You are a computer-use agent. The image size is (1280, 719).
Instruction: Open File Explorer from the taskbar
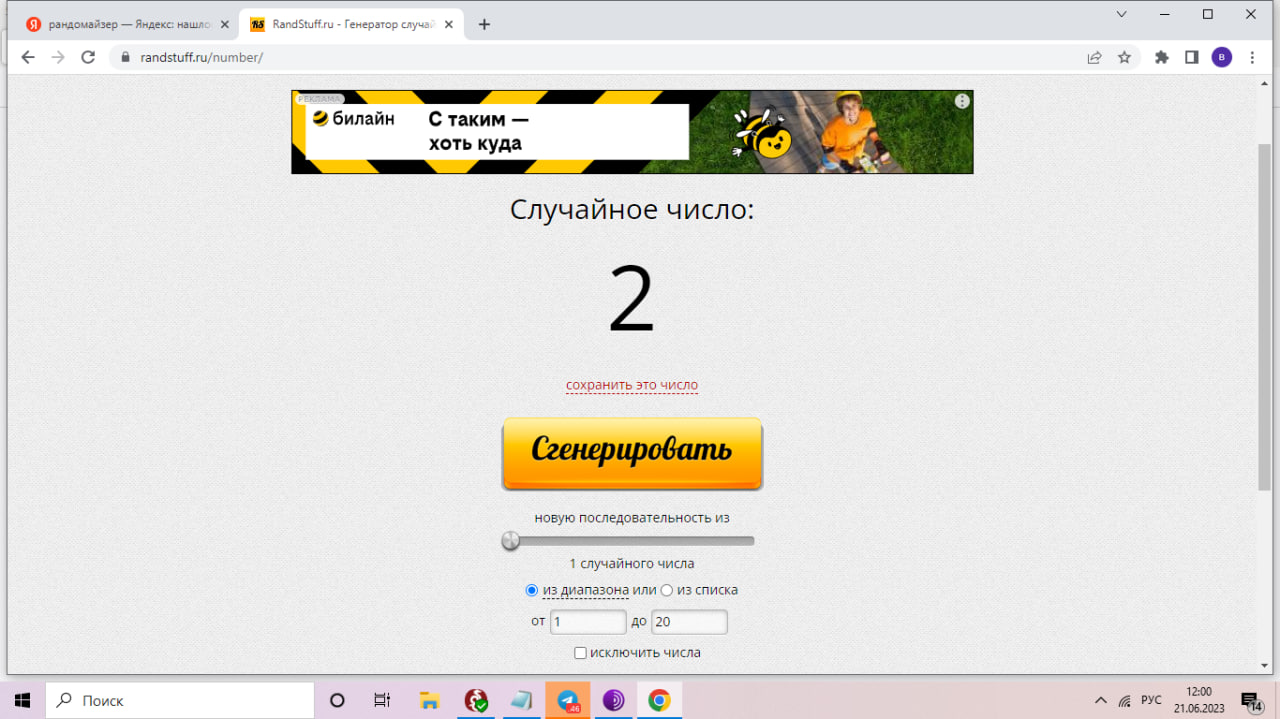pyautogui.click(x=429, y=700)
